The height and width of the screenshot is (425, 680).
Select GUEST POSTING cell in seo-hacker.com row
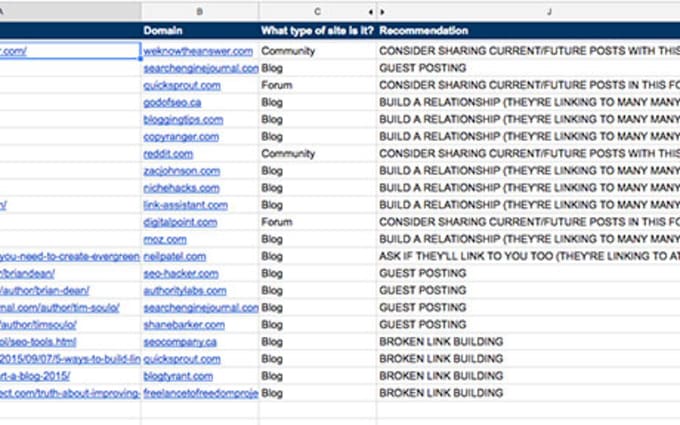click(x=528, y=274)
